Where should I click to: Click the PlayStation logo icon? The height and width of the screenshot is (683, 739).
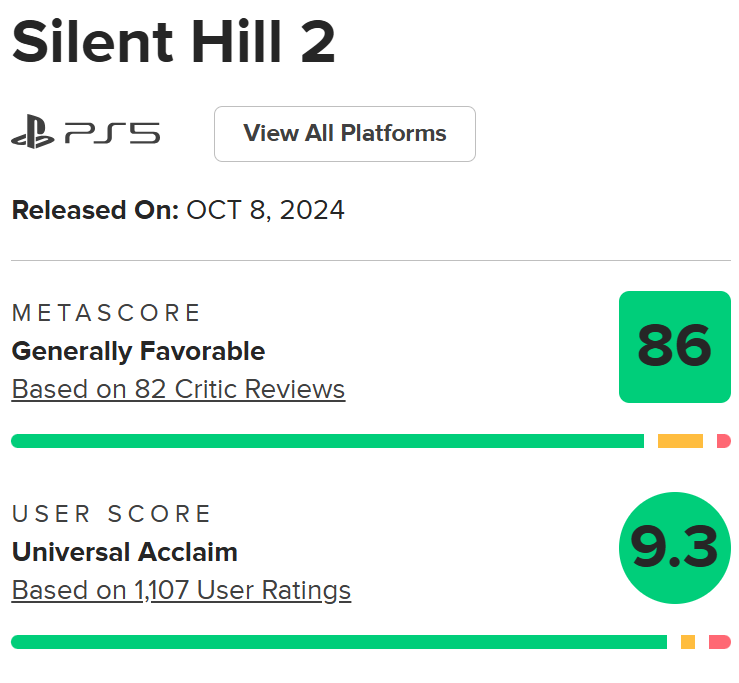[33, 134]
